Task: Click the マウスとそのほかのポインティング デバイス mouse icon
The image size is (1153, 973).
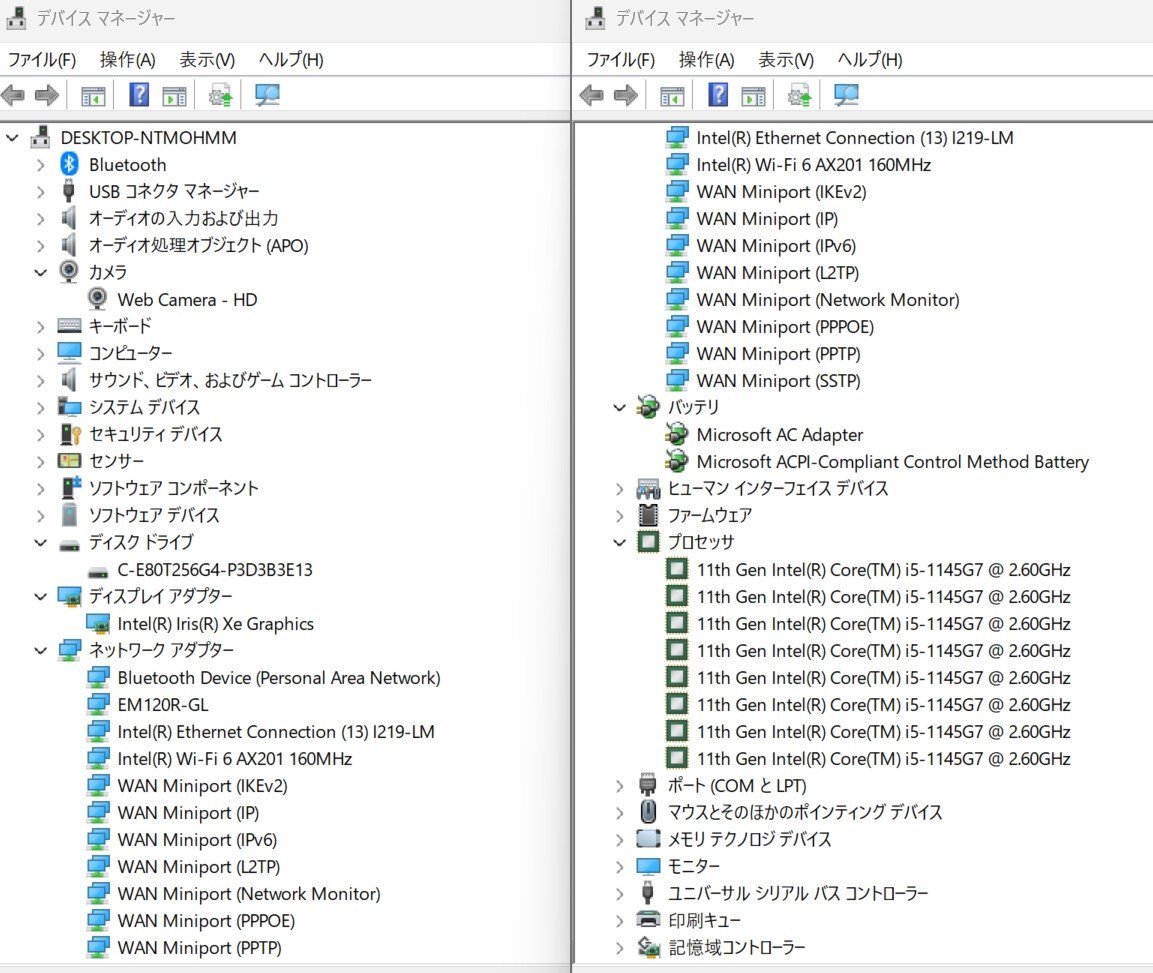Action: (648, 812)
